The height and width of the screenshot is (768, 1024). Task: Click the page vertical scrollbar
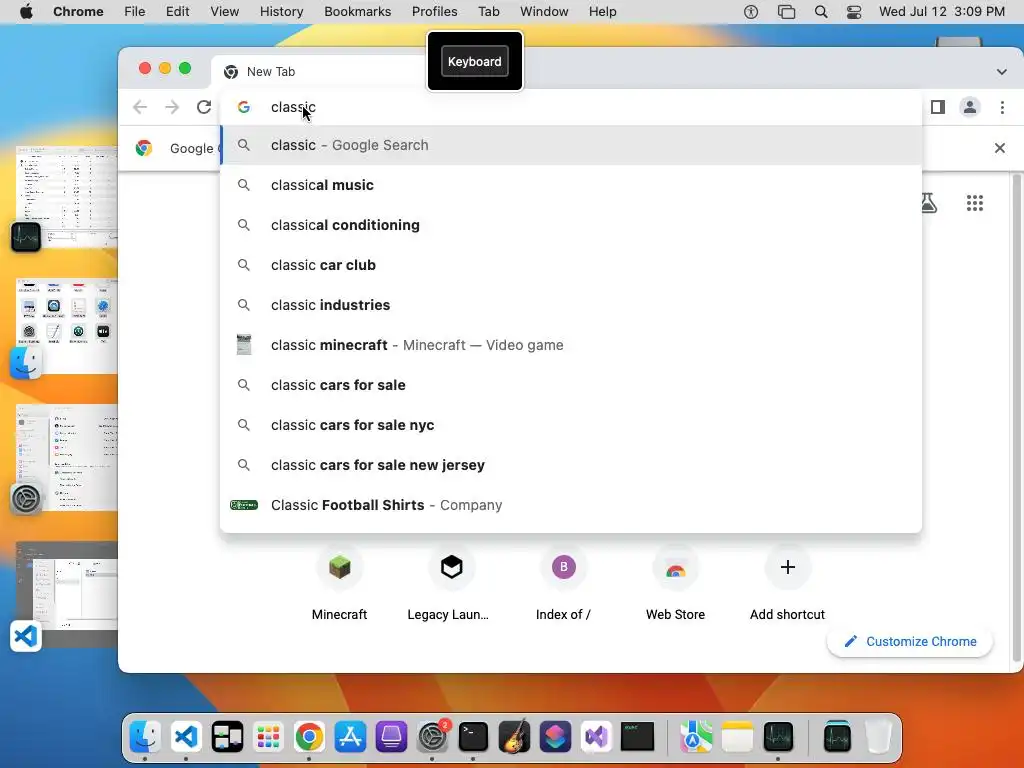tap(1016, 418)
